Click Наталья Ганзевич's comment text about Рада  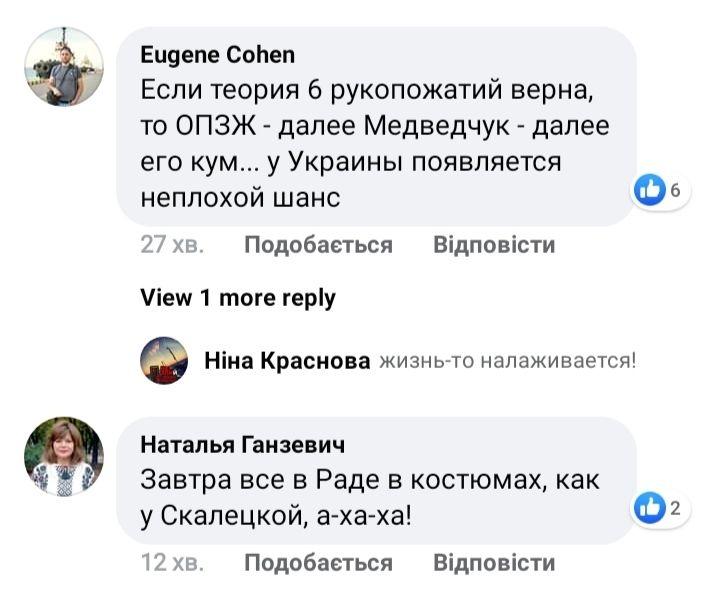(x=370, y=496)
